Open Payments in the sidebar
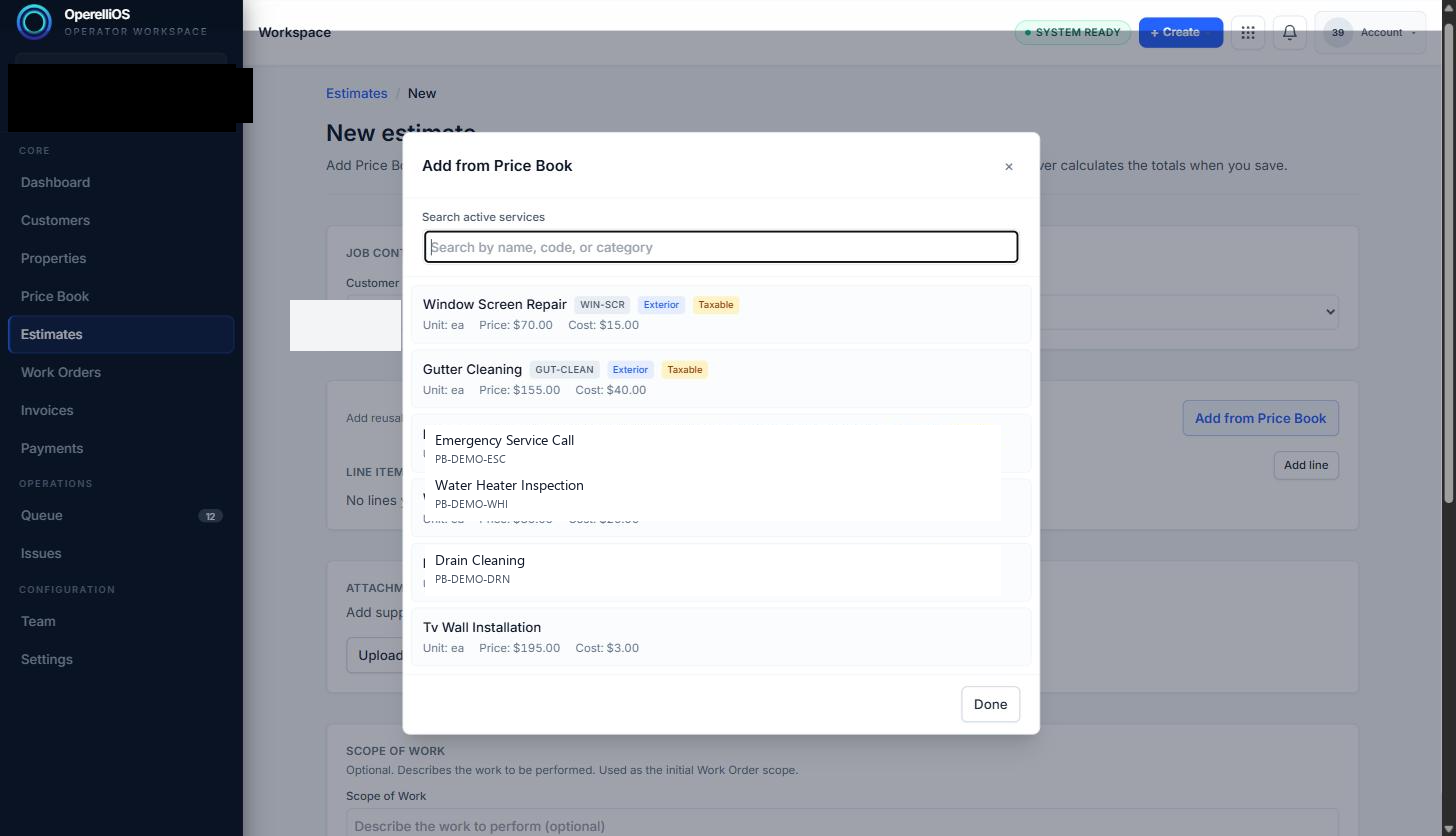This screenshot has width=1456, height=836. pos(121,448)
